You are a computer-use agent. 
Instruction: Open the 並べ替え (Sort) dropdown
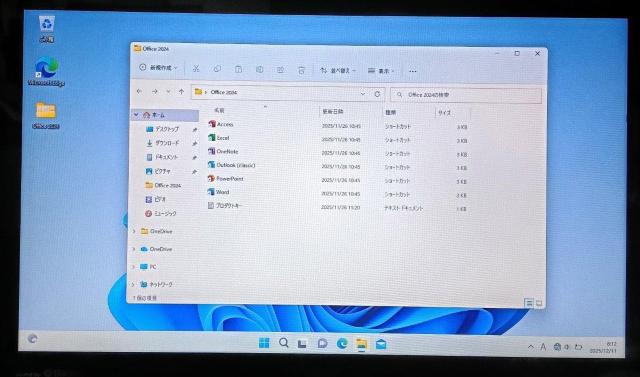click(338, 71)
